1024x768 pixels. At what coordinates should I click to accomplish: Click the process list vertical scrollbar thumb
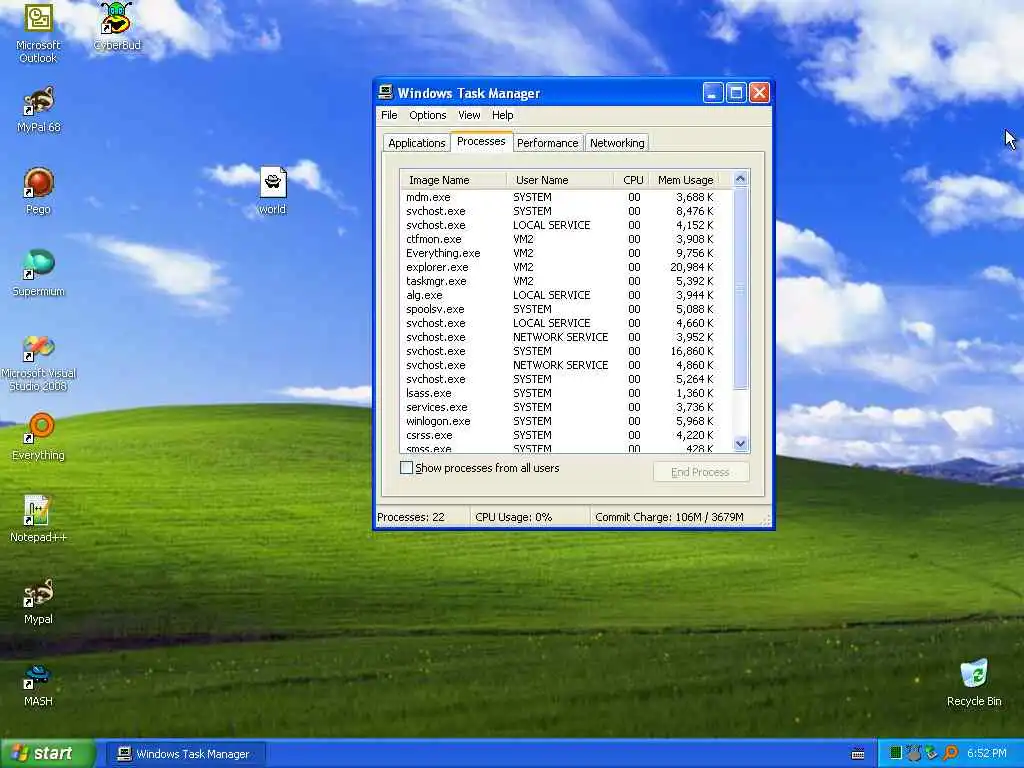pyautogui.click(x=740, y=288)
